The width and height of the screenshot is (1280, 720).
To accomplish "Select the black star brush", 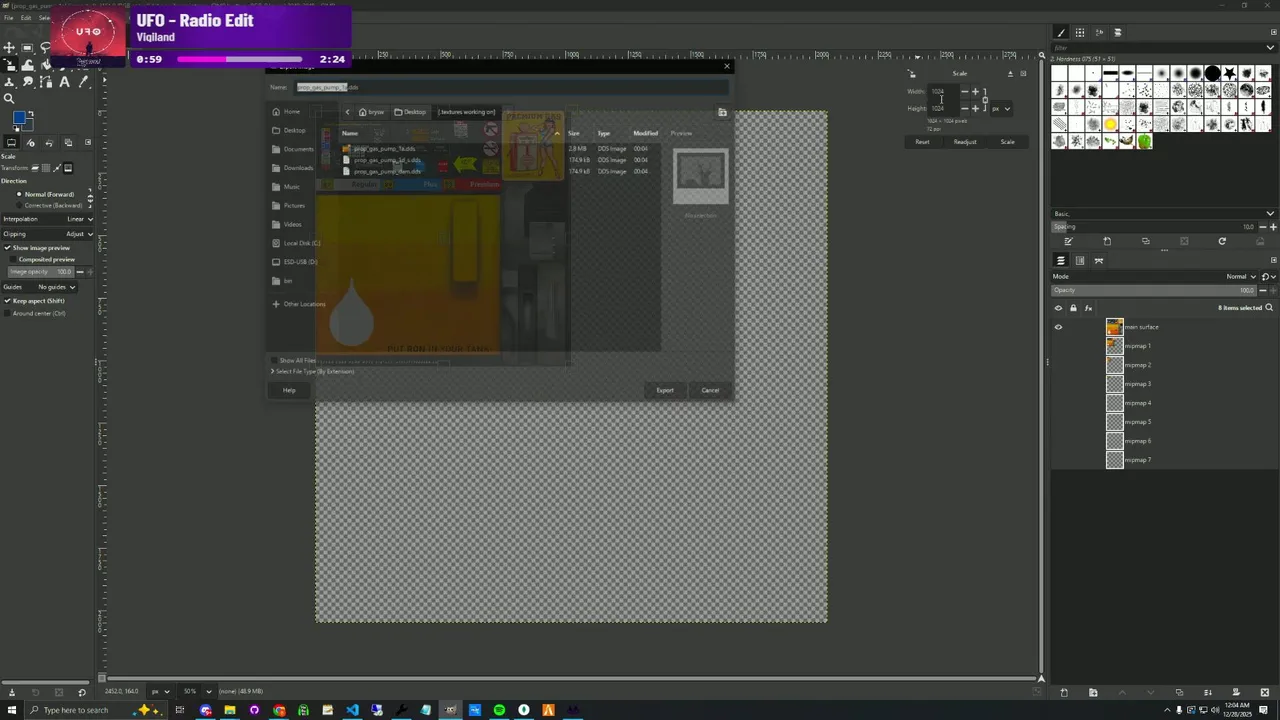I will pyautogui.click(x=1229, y=73).
